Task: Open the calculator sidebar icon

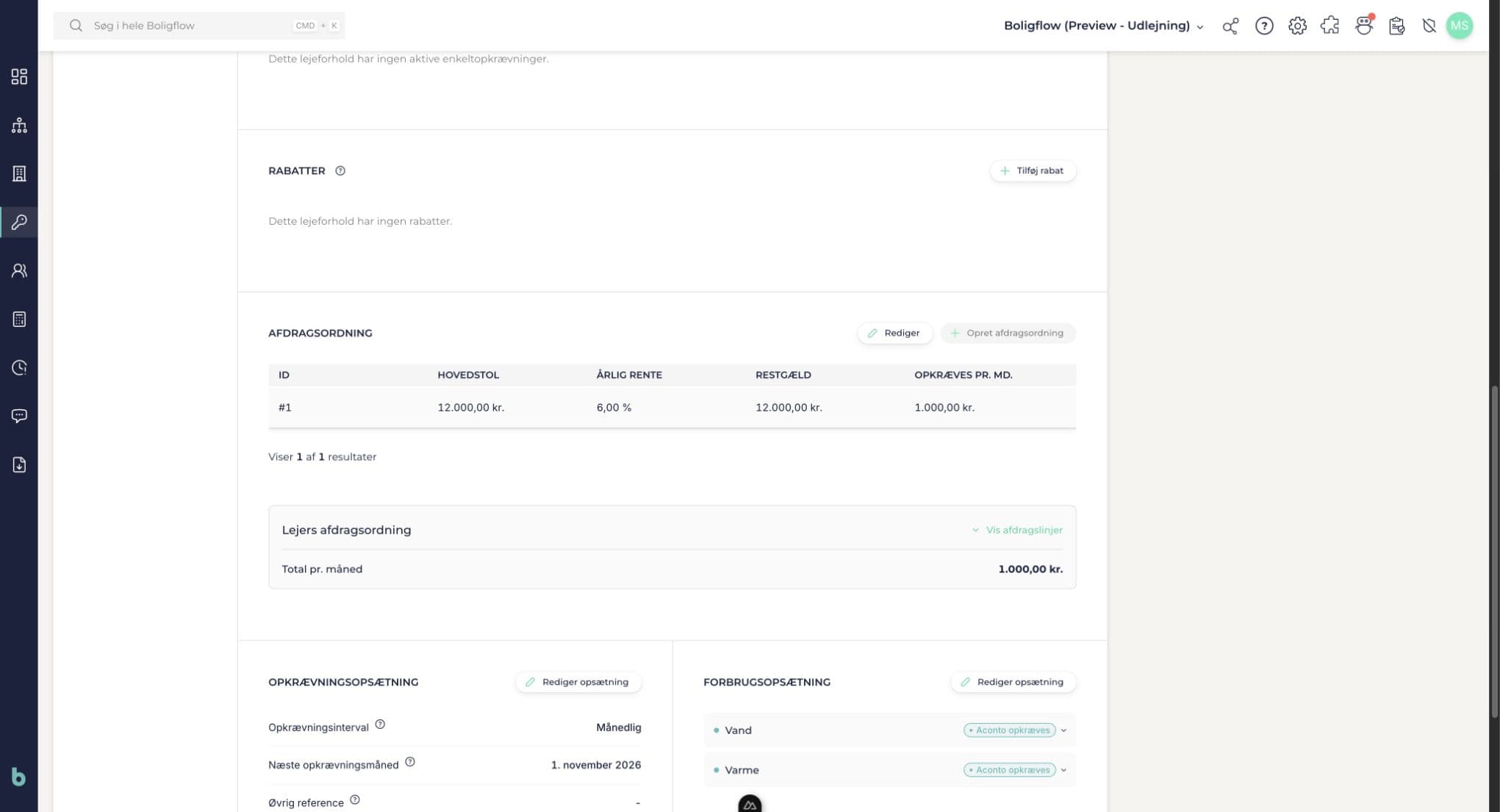Action: point(19,319)
